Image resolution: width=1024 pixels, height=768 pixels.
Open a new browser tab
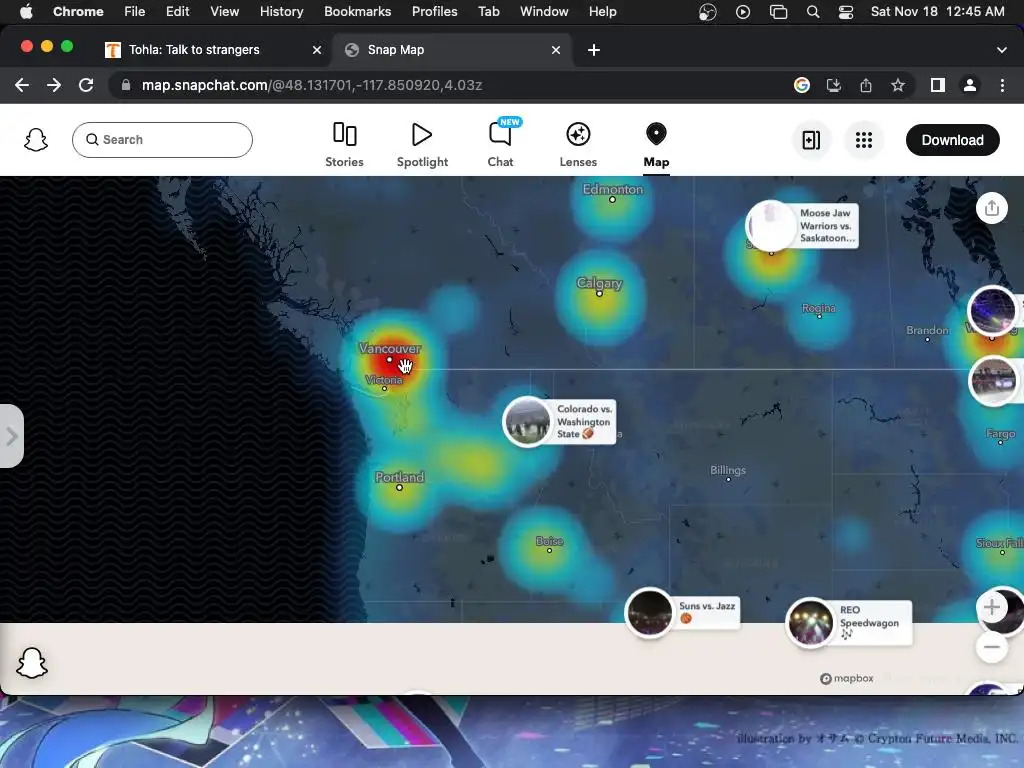[594, 50]
